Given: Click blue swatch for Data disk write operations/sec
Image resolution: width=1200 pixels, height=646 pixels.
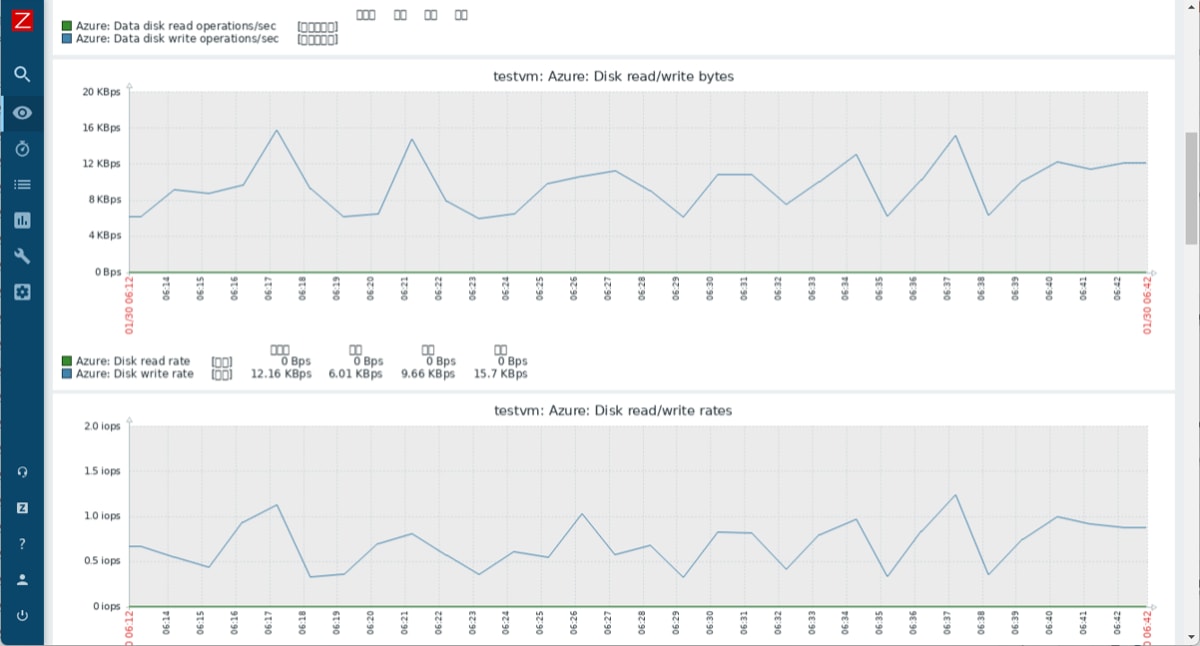Looking at the screenshot, I should (x=67, y=39).
